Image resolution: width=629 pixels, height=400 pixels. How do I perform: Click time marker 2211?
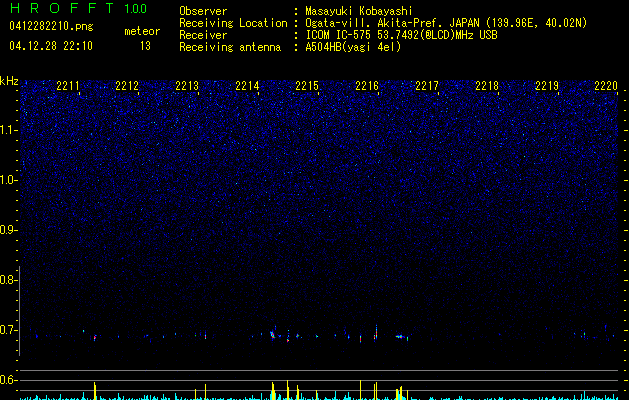click(x=68, y=86)
